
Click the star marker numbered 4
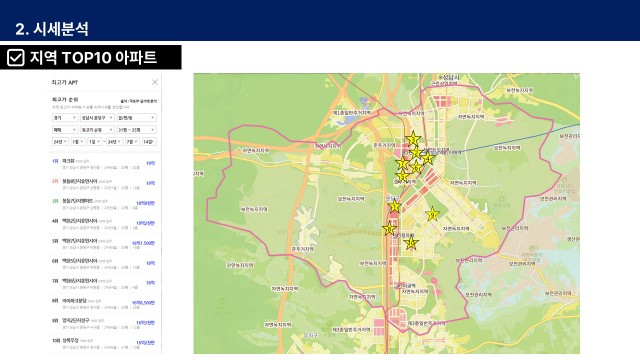point(427,158)
